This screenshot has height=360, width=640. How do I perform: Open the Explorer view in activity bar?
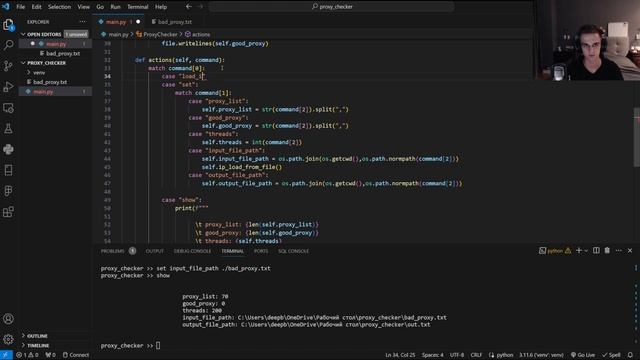coord(8,24)
